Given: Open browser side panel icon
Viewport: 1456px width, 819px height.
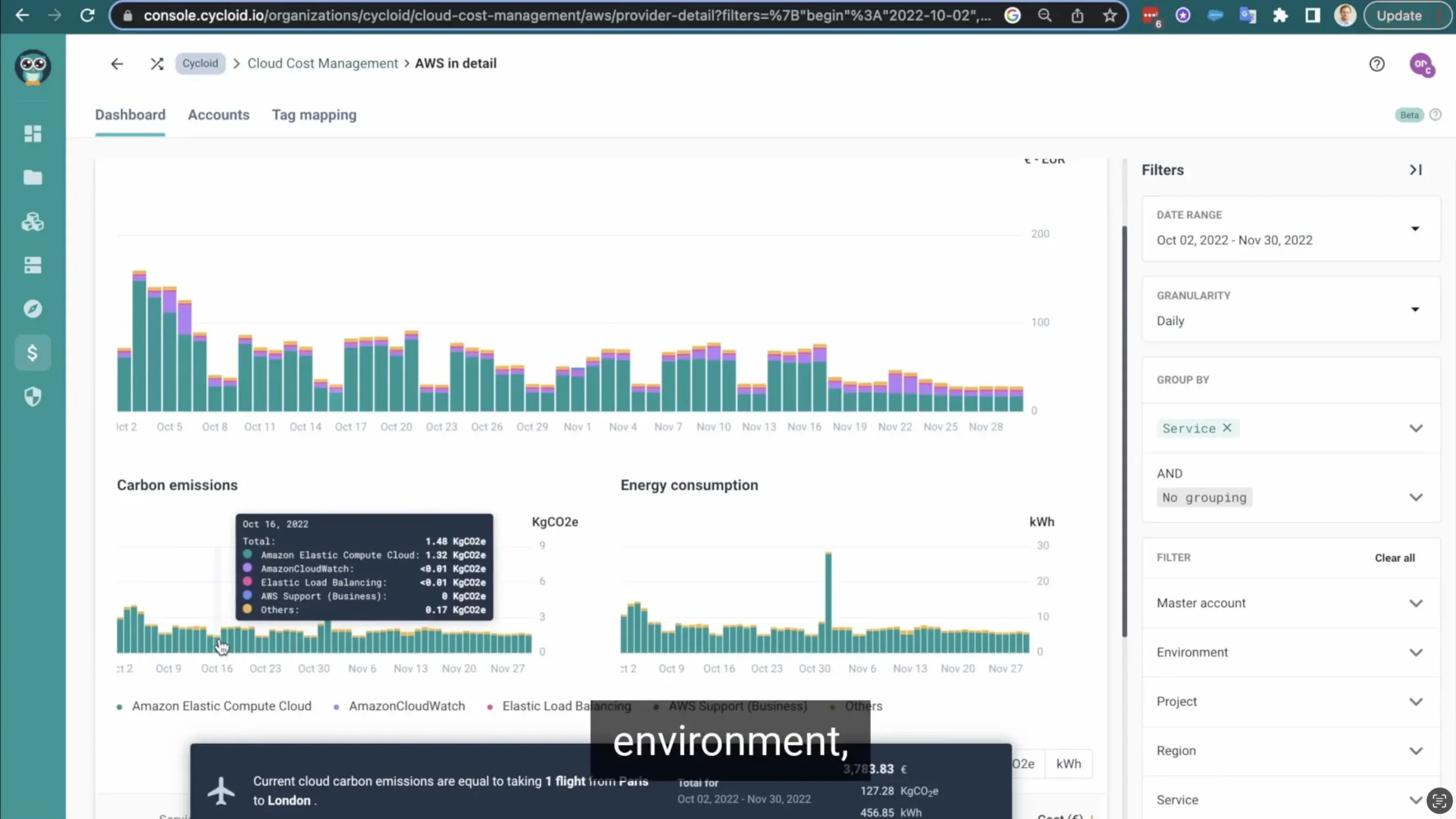Looking at the screenshot, I should [1312, 15].
